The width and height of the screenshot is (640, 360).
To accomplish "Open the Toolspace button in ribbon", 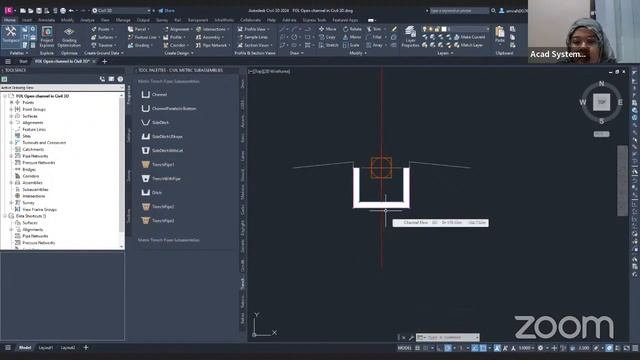I will (x=10, y=34).
